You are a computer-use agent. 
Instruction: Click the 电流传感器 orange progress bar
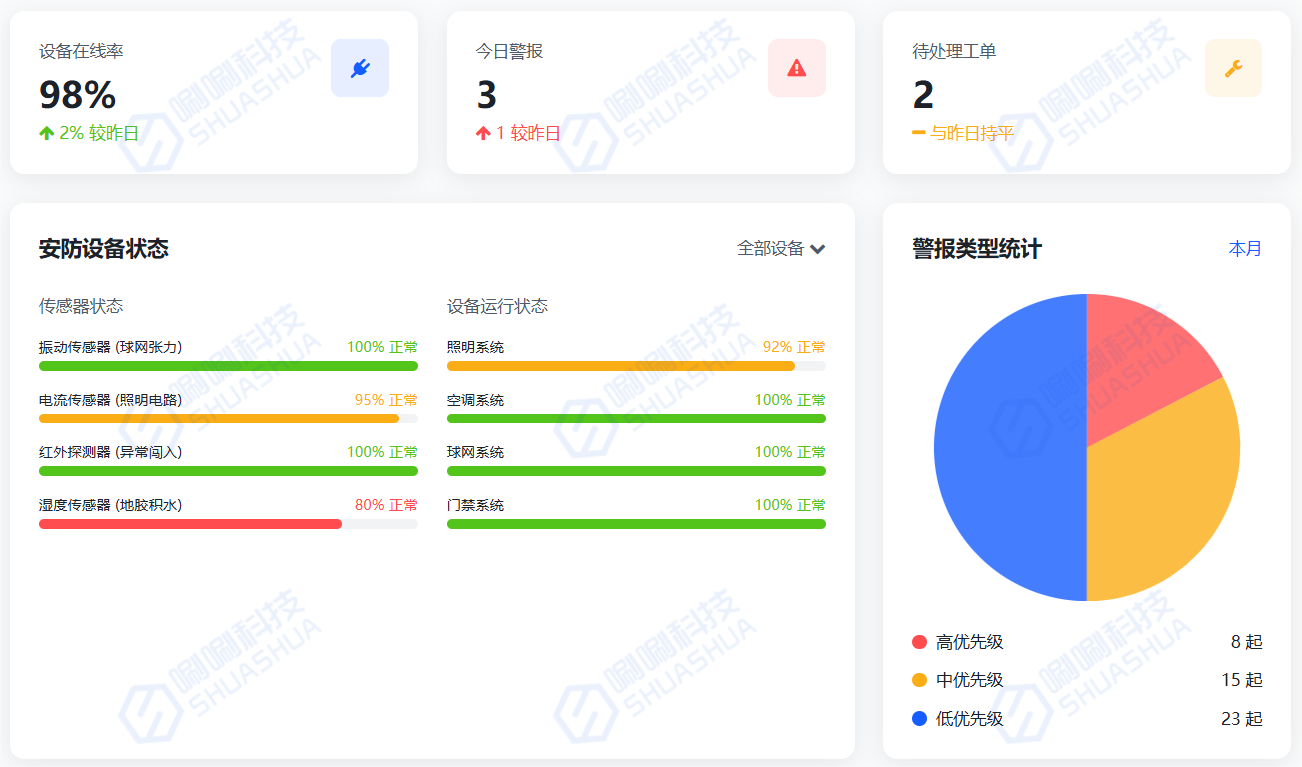coord(218,419)
